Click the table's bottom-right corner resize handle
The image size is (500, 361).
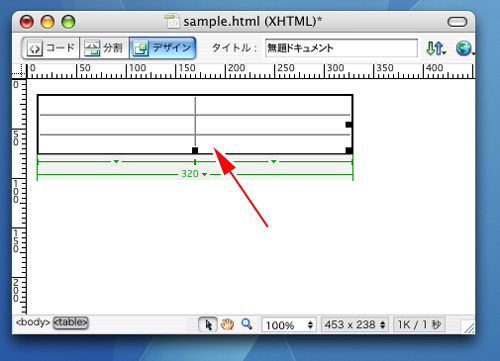[349, 150]
